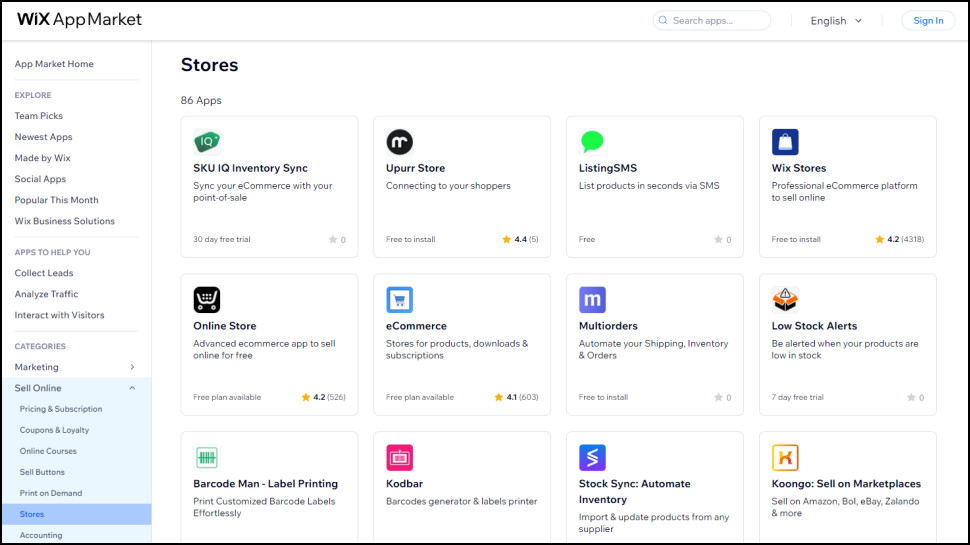Click the Sign In button
The width and height of the screenshot is (970, 545).
coord(927,21)
